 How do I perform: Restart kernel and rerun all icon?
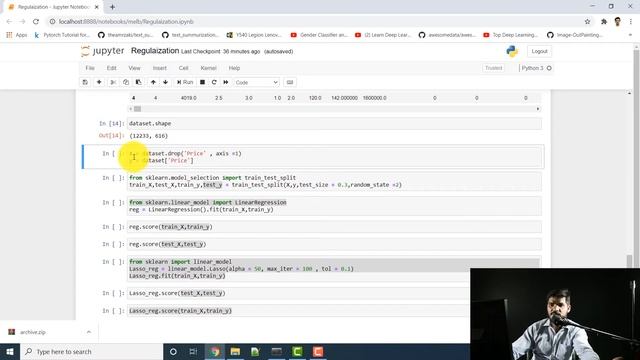[226, 82]
